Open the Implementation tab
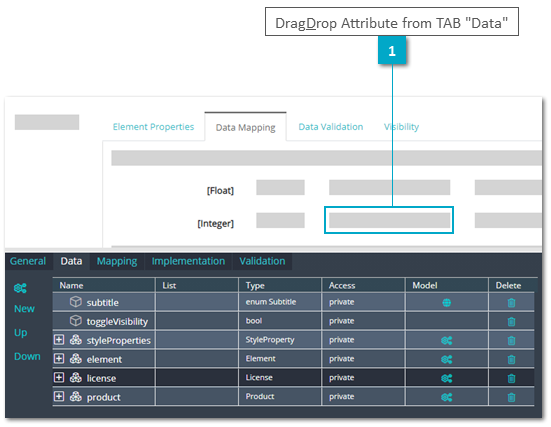The width and height of the screenshot is (551, 427). (x=188, y=261)
